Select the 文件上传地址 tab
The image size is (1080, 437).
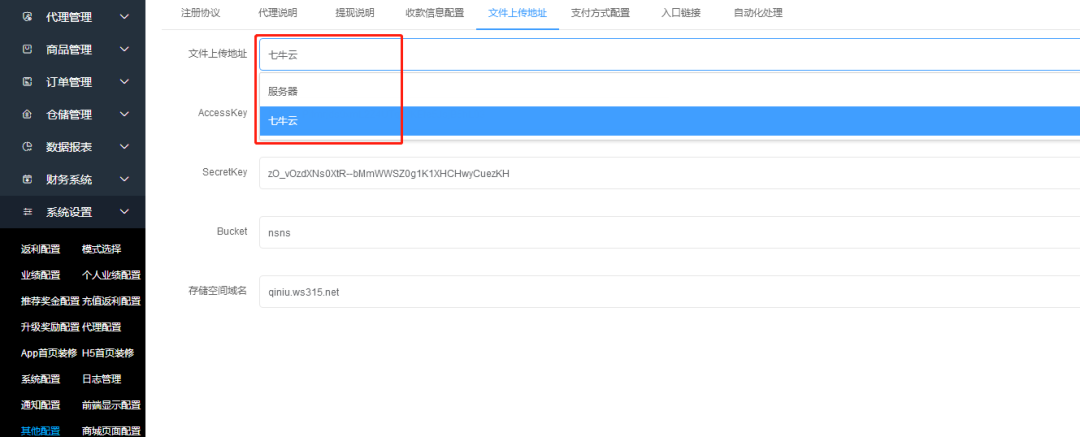click(x=517, y=12)
